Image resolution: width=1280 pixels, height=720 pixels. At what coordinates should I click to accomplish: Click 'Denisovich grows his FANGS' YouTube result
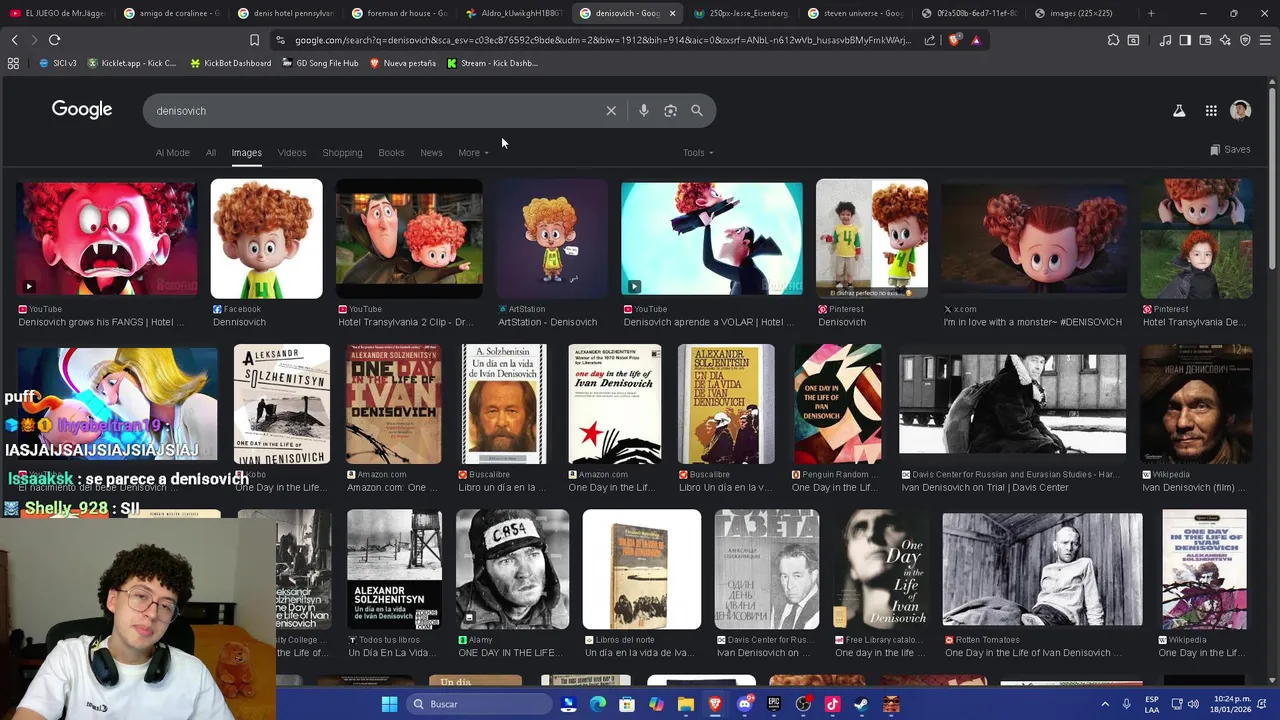pyautogui.click(x=107, y=238)
